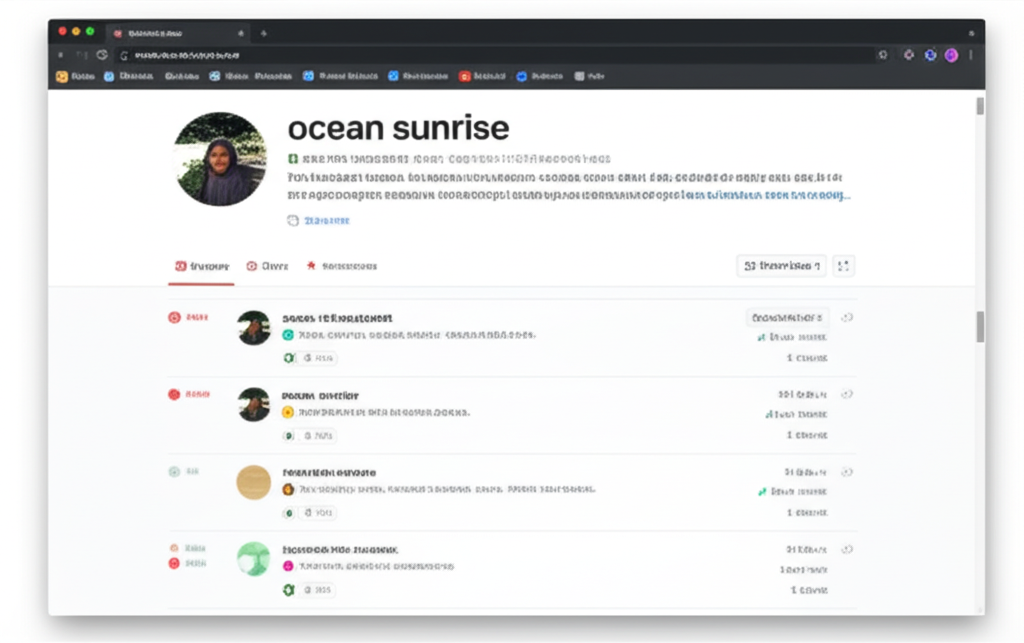
Task: Click the first bookmark icon on the bookmarks bar
Action: click(60, 76)
